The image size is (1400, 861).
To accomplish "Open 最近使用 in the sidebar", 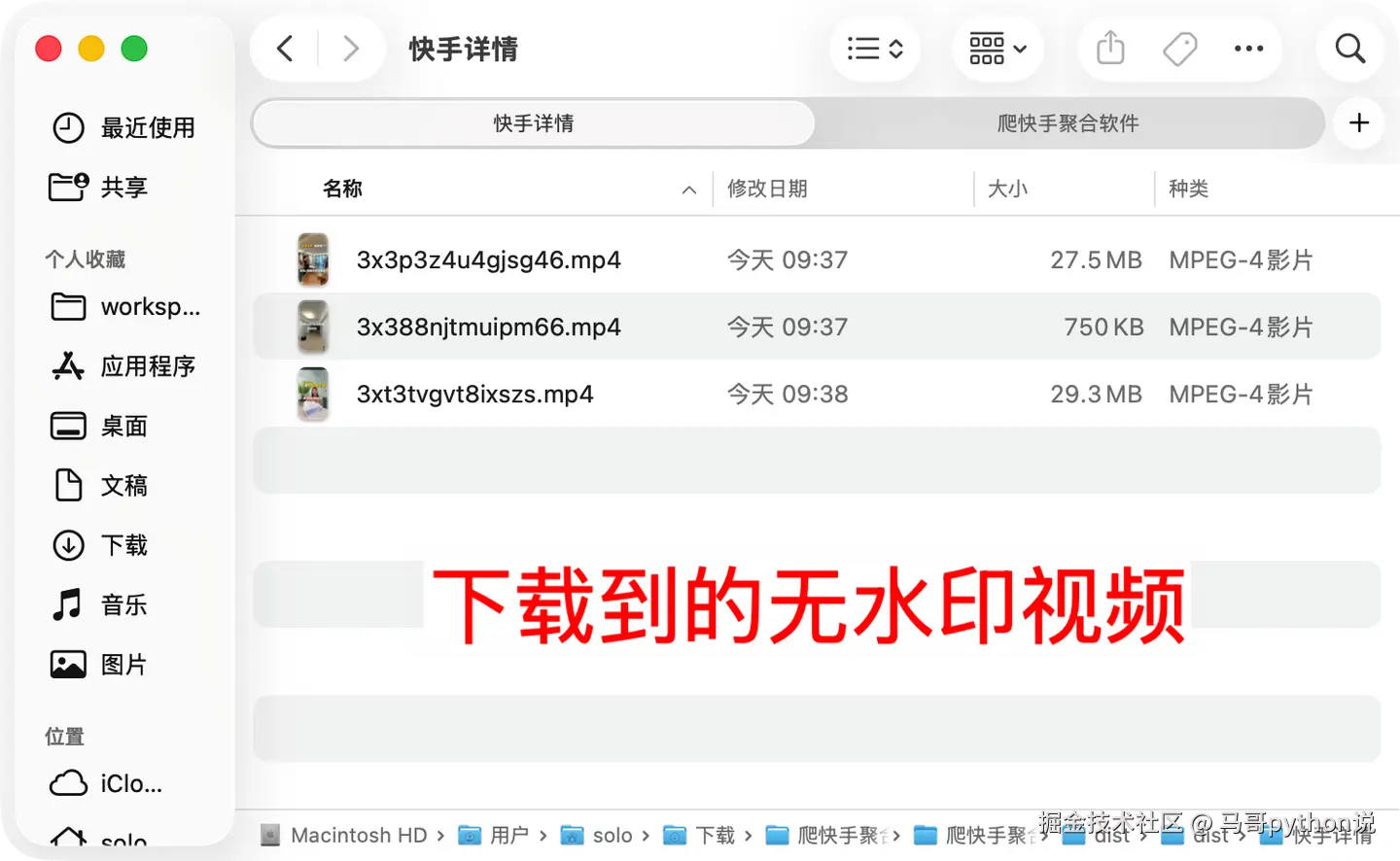I will pyautogui.click(x=124, y=127).
